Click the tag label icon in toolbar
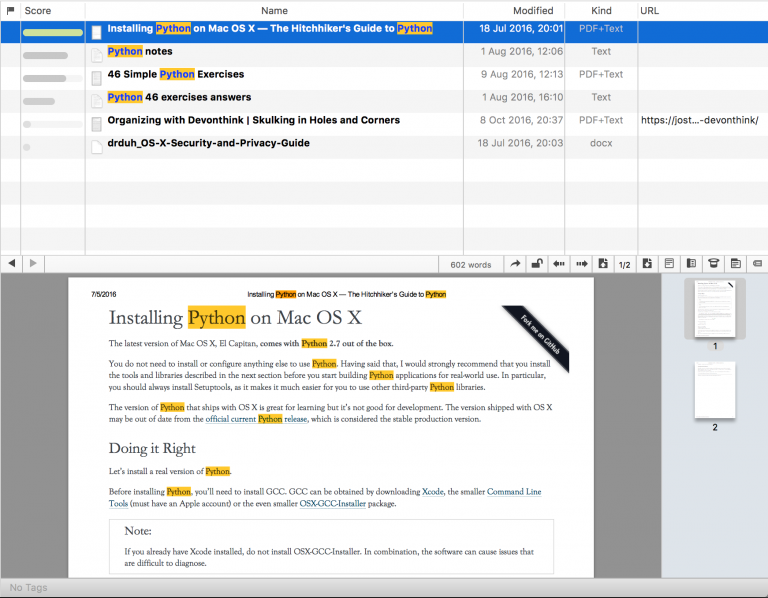The width and height of the screenshot is (768, 598). [x=757, y=264]
